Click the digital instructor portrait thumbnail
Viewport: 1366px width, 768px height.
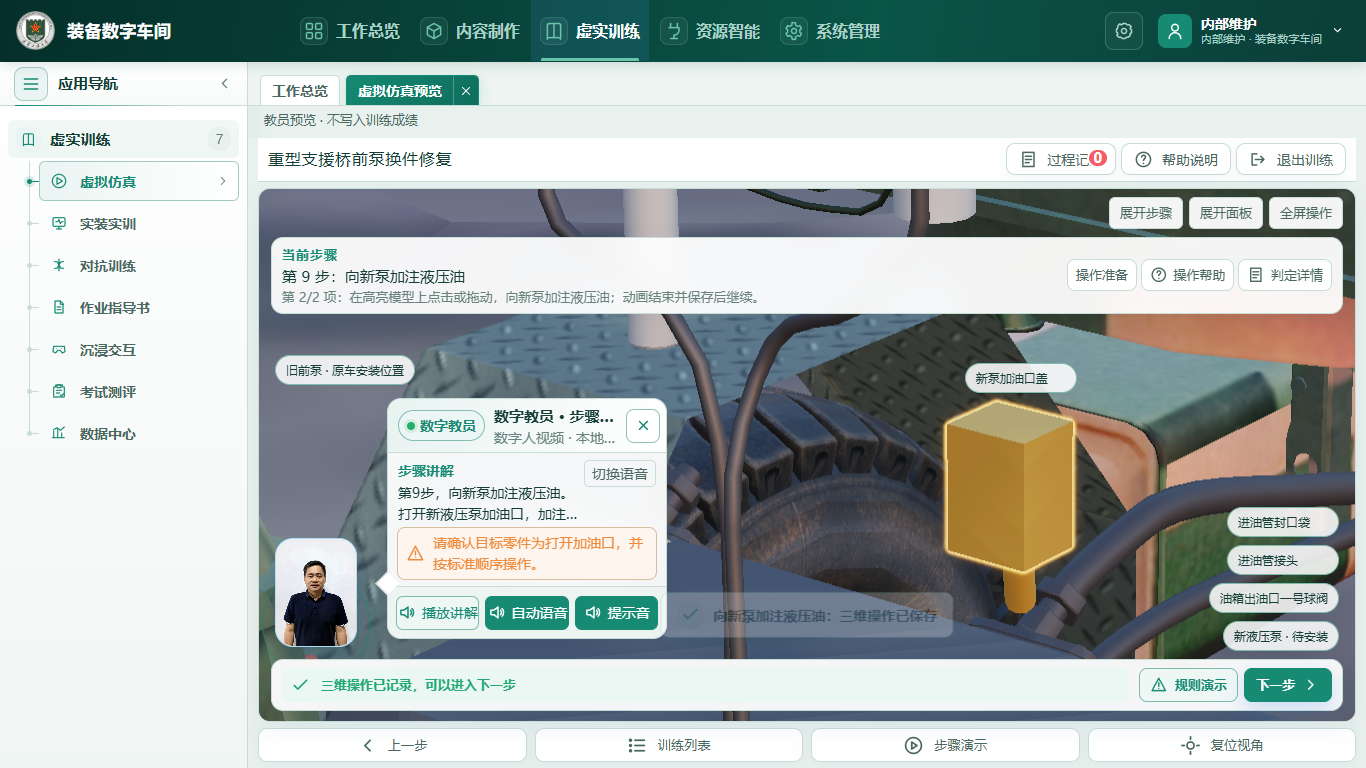click(316, 592)
